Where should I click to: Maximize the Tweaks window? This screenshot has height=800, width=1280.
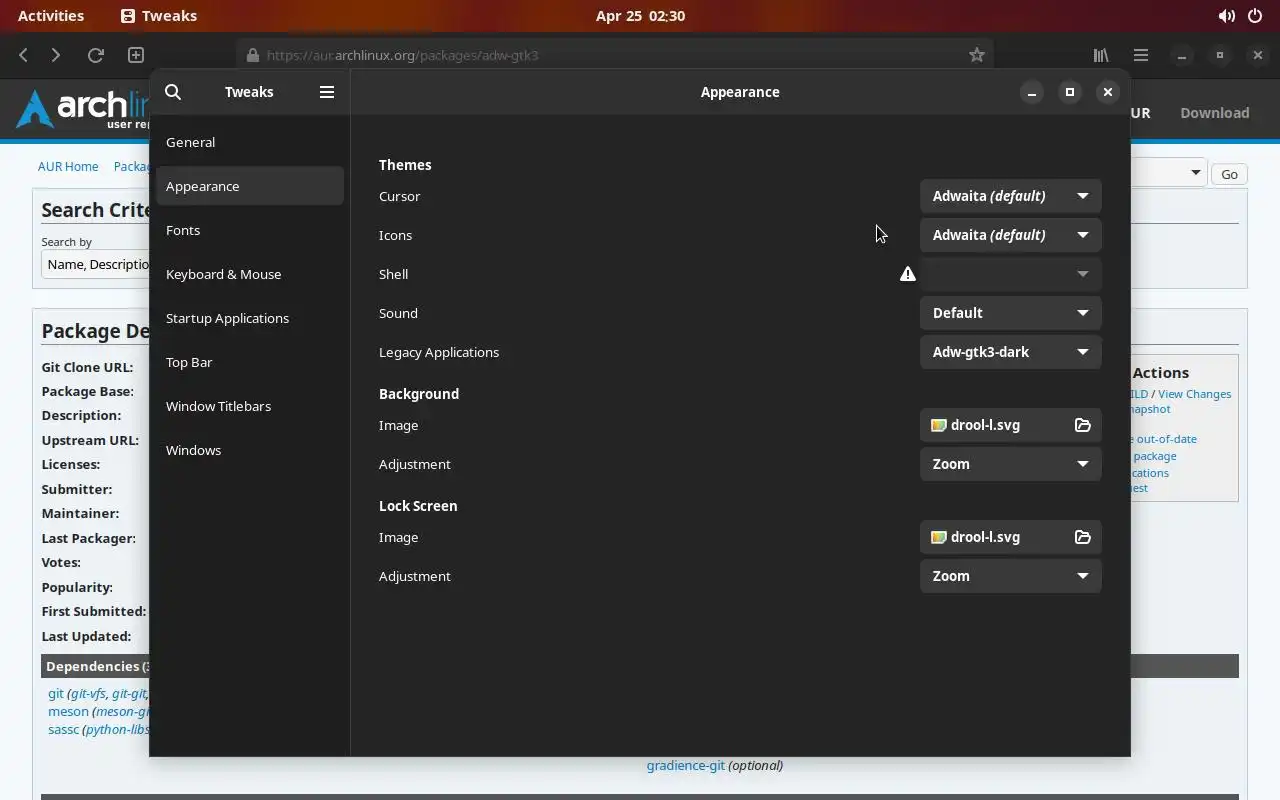pos(1069,92)
